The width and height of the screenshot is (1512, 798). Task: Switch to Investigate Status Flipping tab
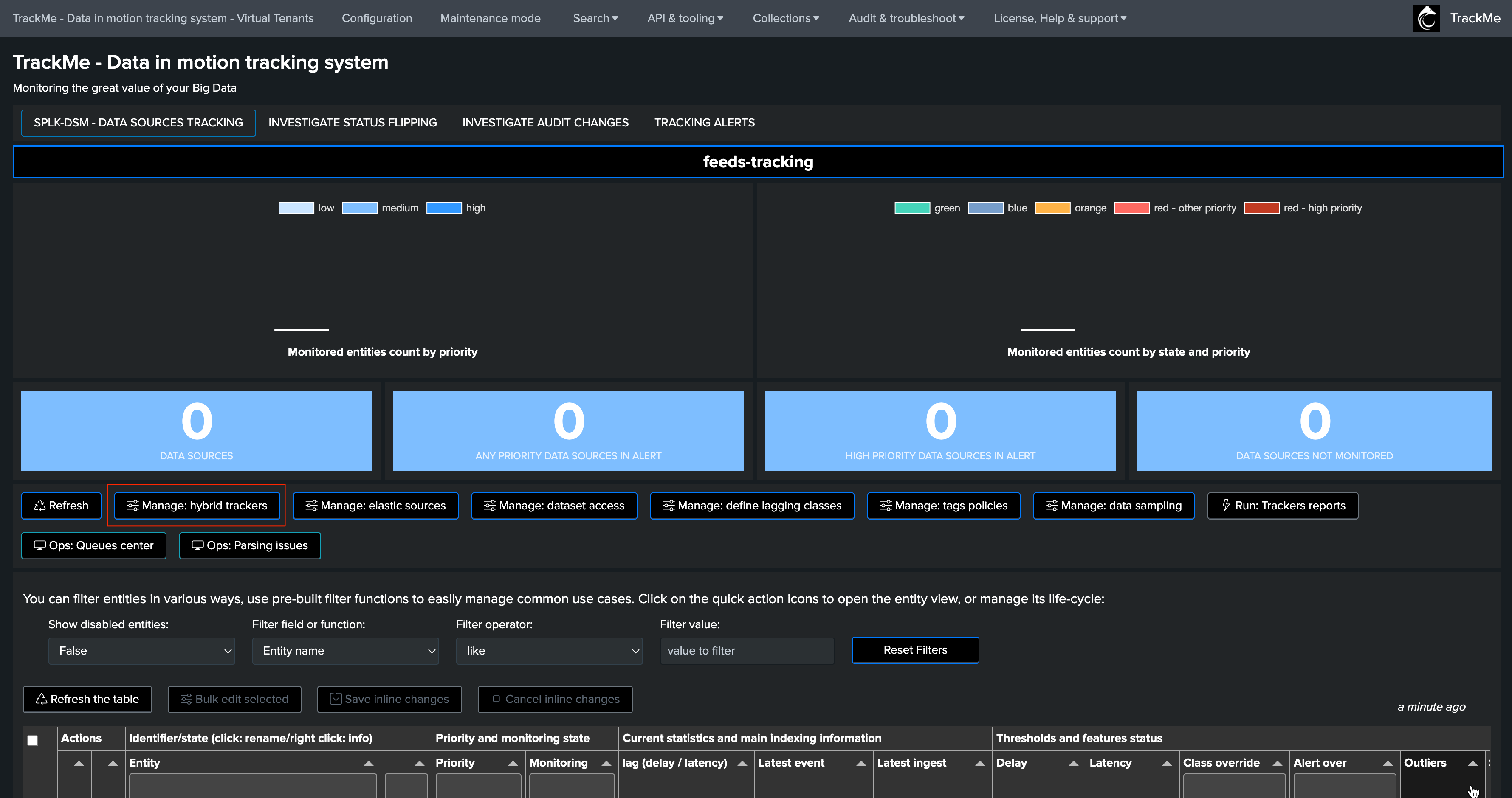(352, 123)
